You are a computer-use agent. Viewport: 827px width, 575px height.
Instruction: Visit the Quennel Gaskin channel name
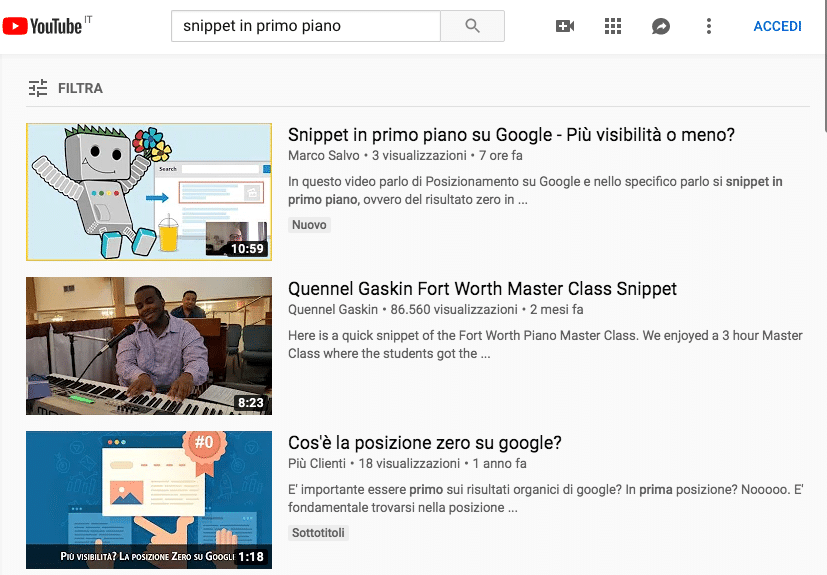(x=333, y=310)
